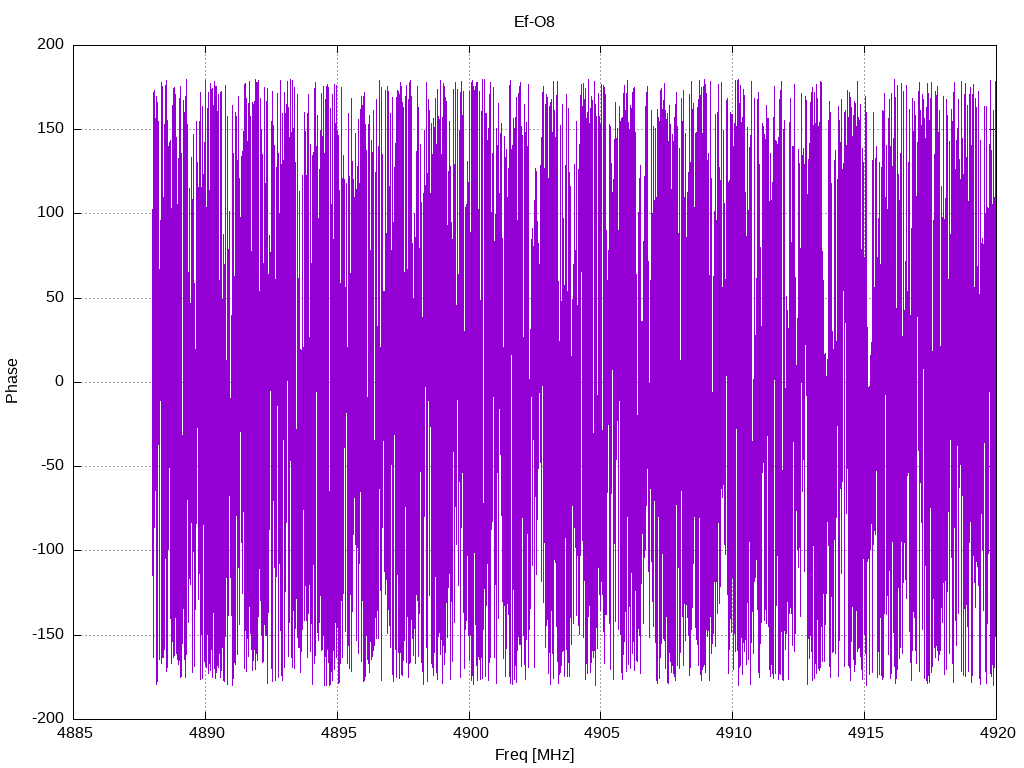Click the y-axis value 0
Screen dimensions: 1024x768
click(60, 381)
